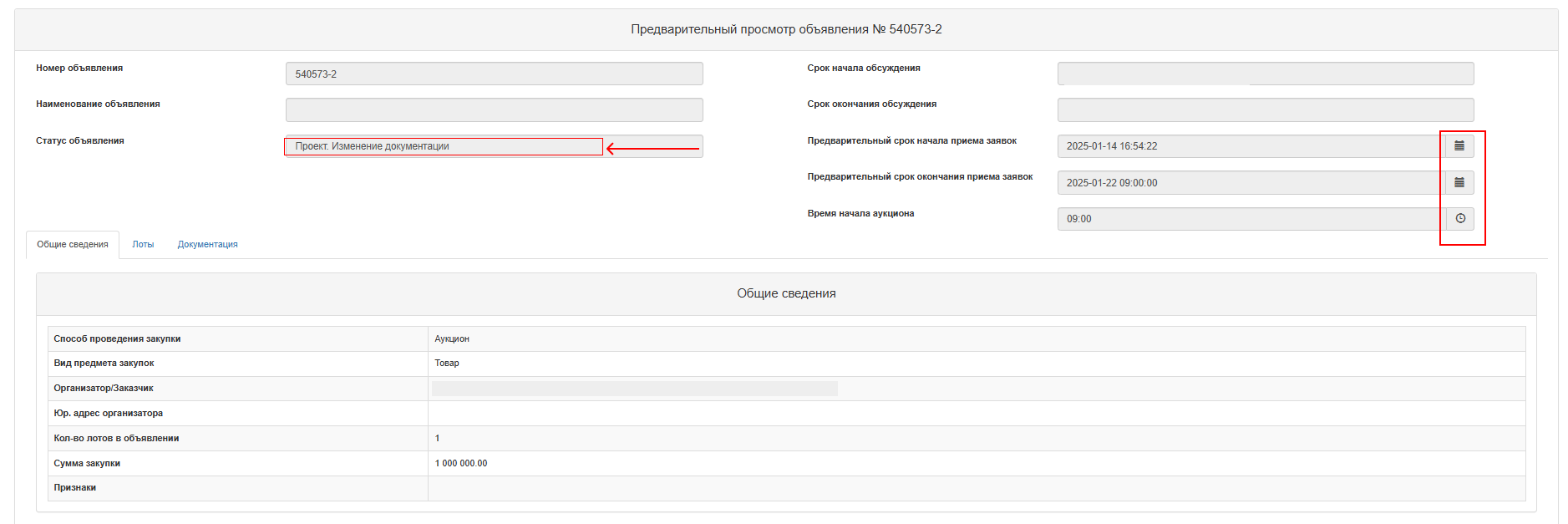Image resolution: width=1568 pixels, height=524 pixels.
Task: Click the Номер объявления field 540573-2
Action: (495, 74)
